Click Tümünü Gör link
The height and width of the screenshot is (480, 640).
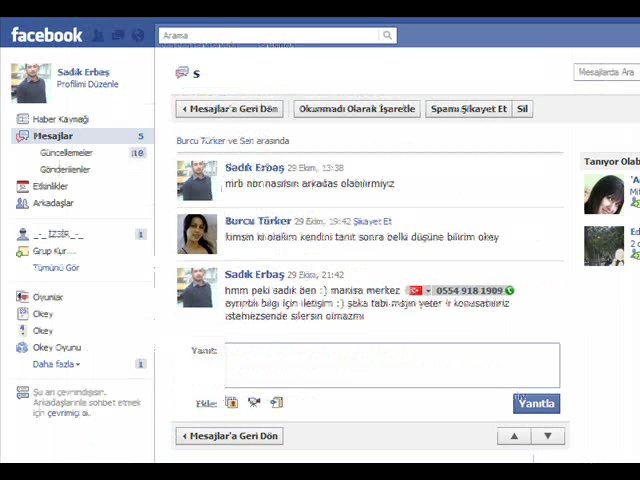pyautogui.click(x=56, y=268)
